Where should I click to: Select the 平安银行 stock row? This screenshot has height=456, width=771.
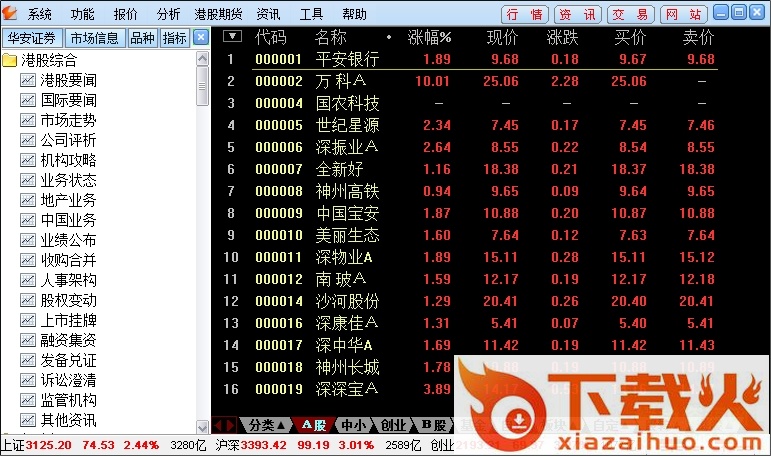[347, 59]
